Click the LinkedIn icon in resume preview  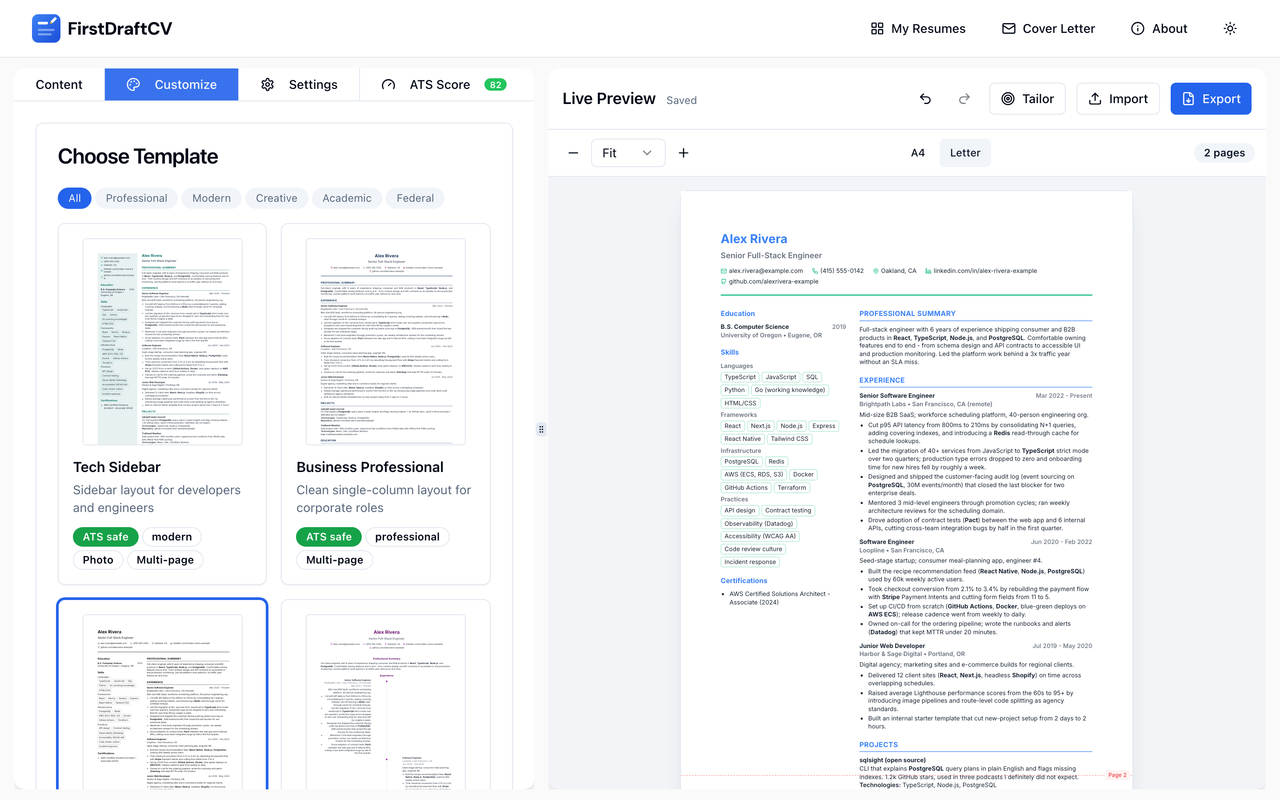(928, 271)
